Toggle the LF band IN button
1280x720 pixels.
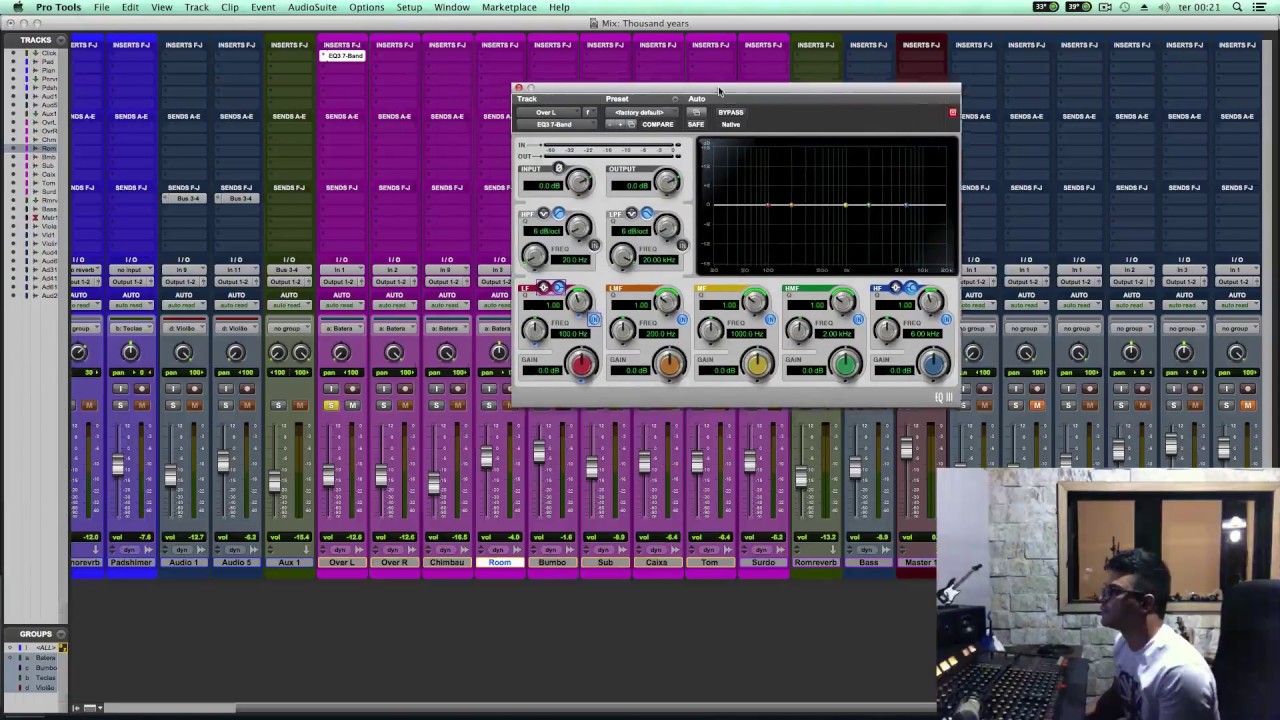coord(594,320)
